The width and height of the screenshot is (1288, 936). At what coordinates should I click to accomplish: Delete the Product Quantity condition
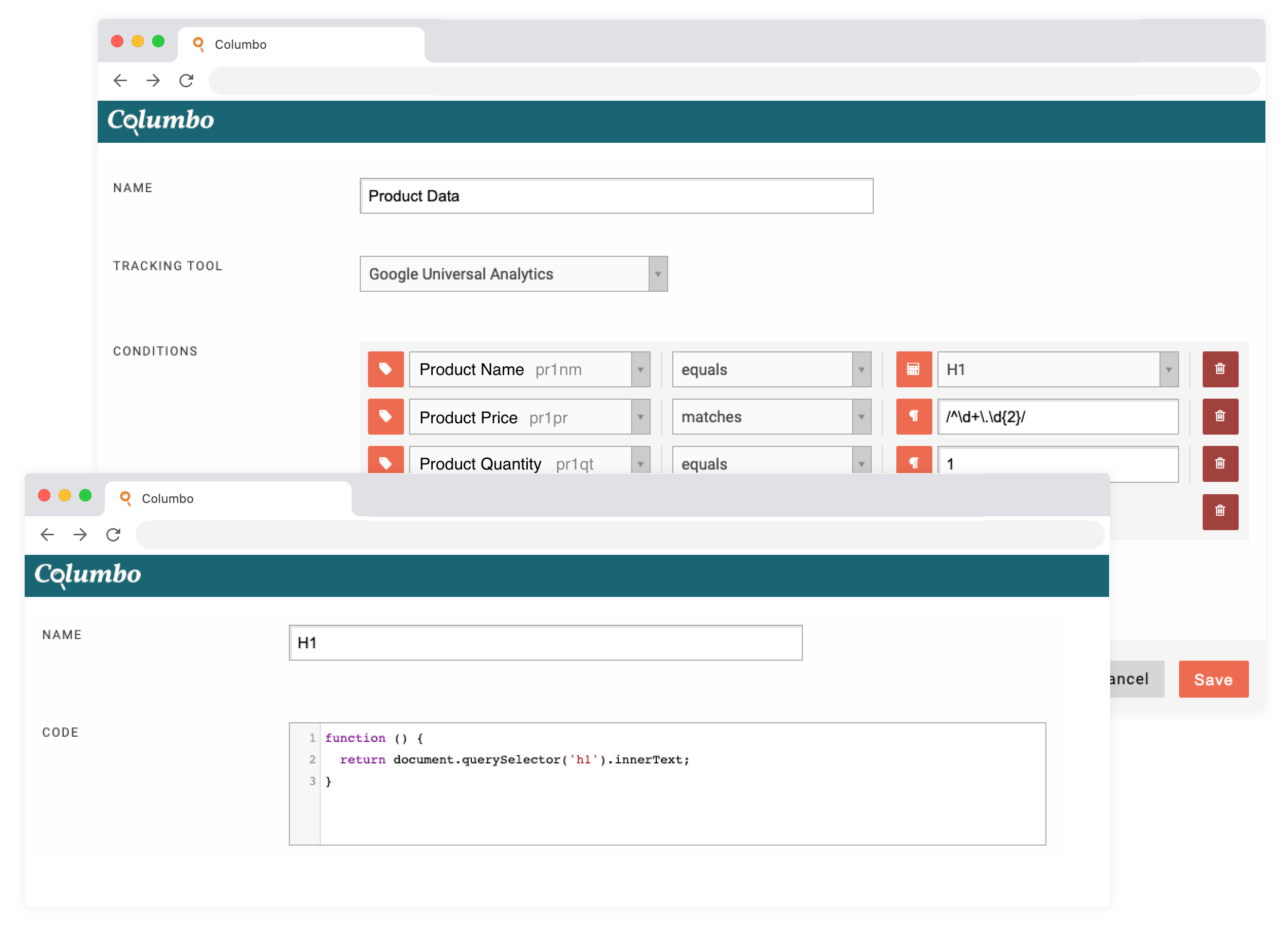click(x=1220, y=464)
